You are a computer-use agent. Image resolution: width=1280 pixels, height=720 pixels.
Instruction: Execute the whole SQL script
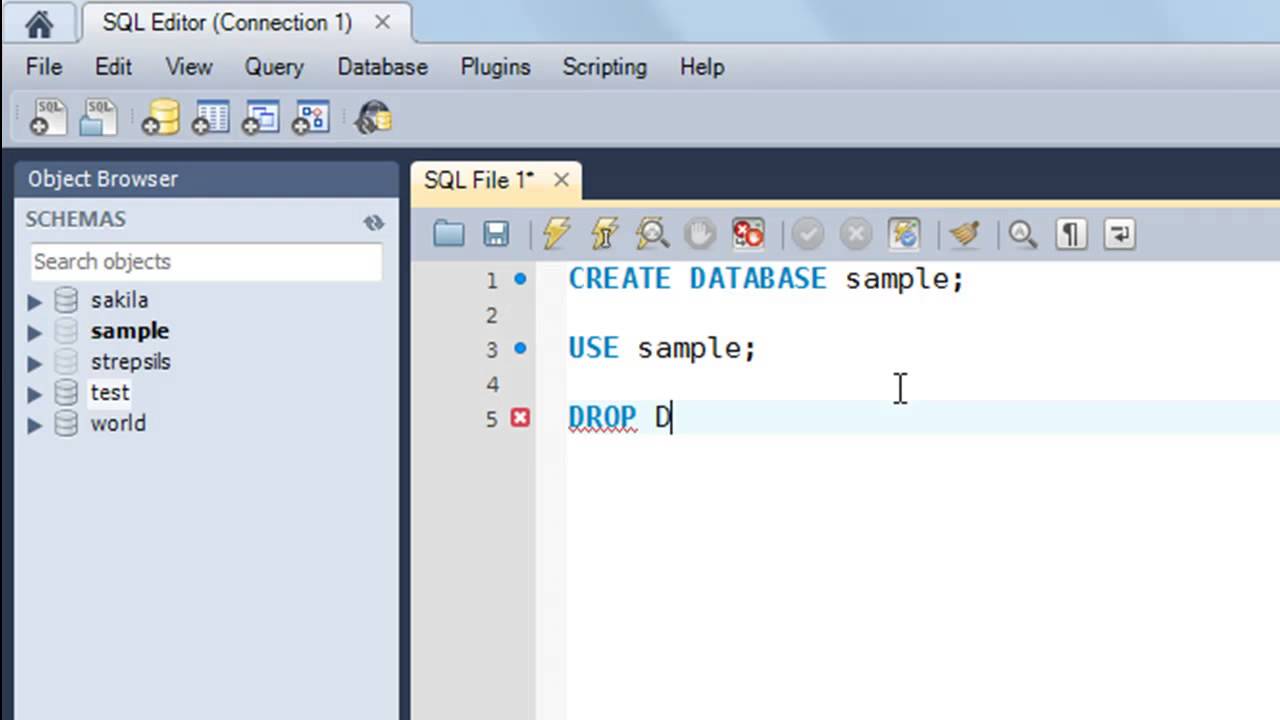click(x=556, y=234)
